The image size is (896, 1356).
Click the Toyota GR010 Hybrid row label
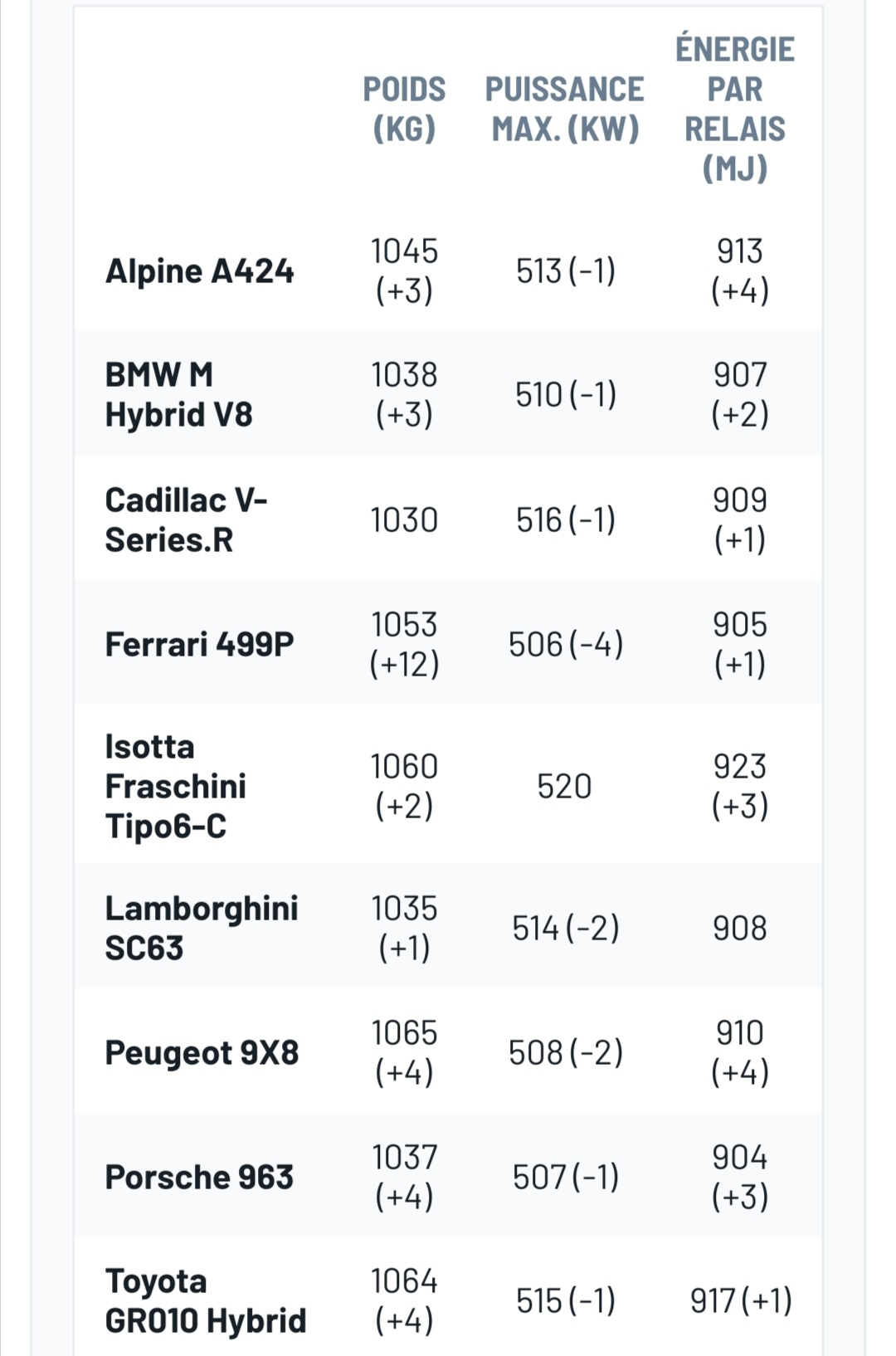tap(205, 1300)
